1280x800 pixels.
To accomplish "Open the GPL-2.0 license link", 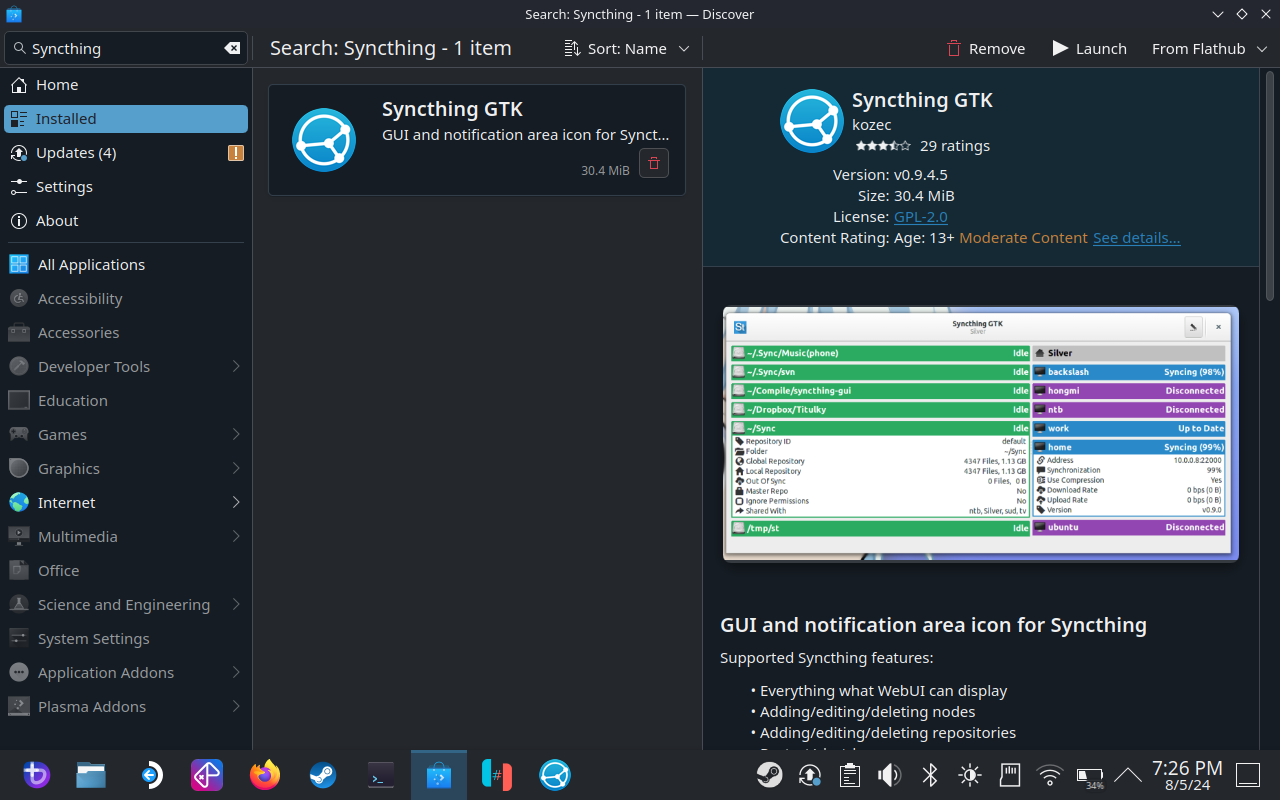I will (921, 217).
